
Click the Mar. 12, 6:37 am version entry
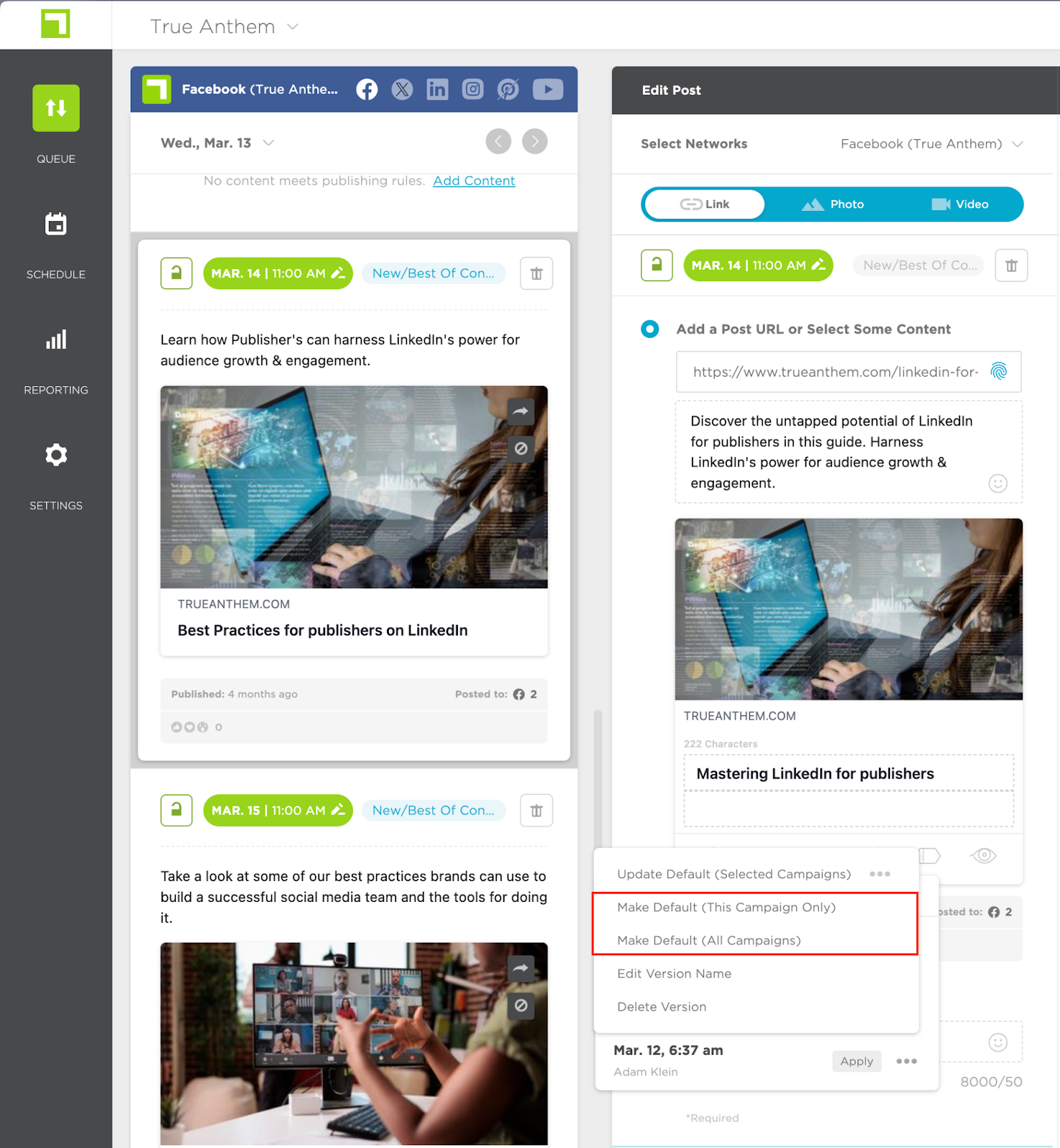click(668, 1050)
